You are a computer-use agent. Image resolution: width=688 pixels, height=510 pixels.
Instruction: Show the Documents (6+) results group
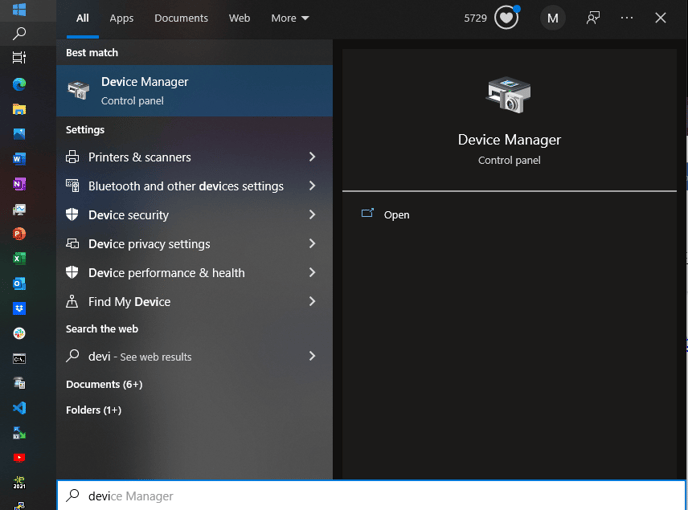pyautogui.click(x=104, y=384)
